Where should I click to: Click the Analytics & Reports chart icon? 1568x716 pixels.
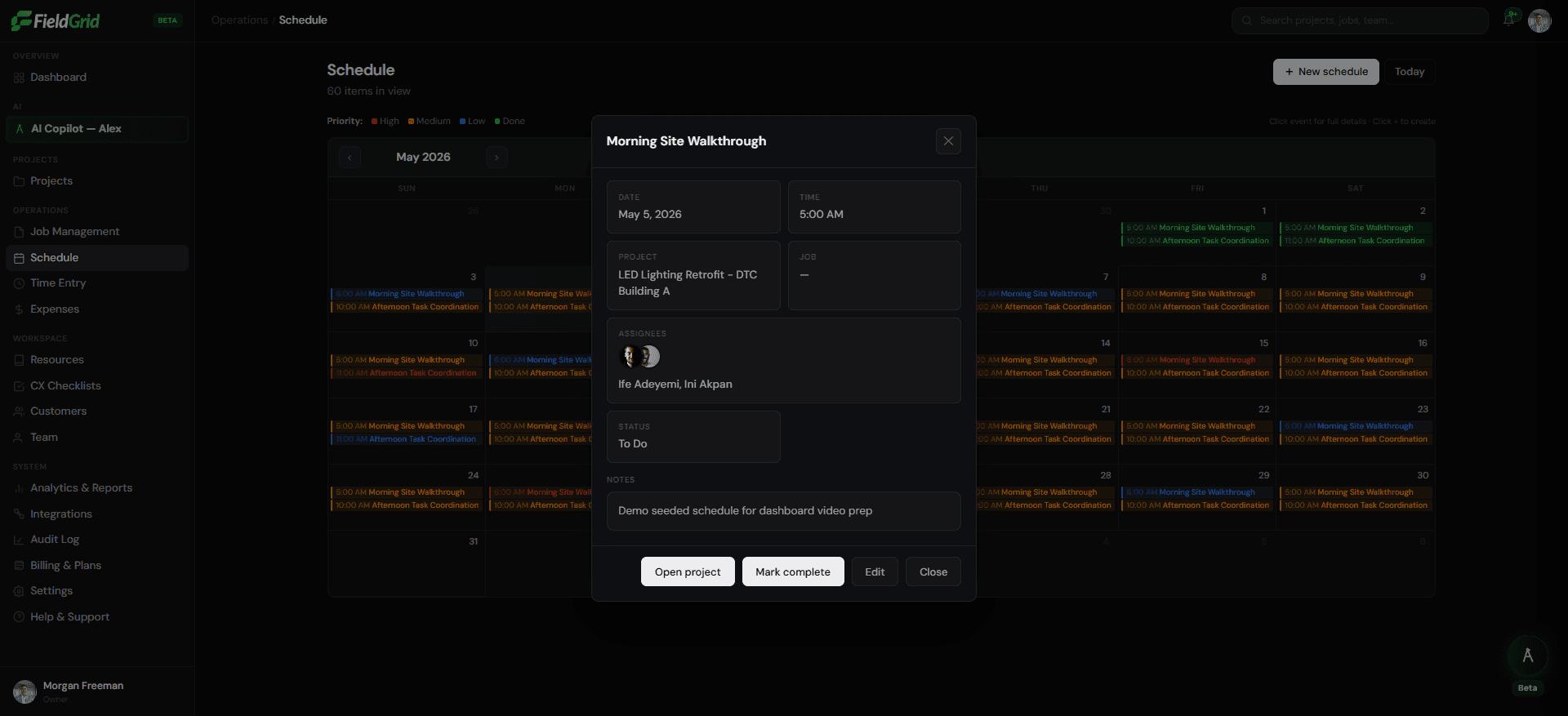pos(19,488)
